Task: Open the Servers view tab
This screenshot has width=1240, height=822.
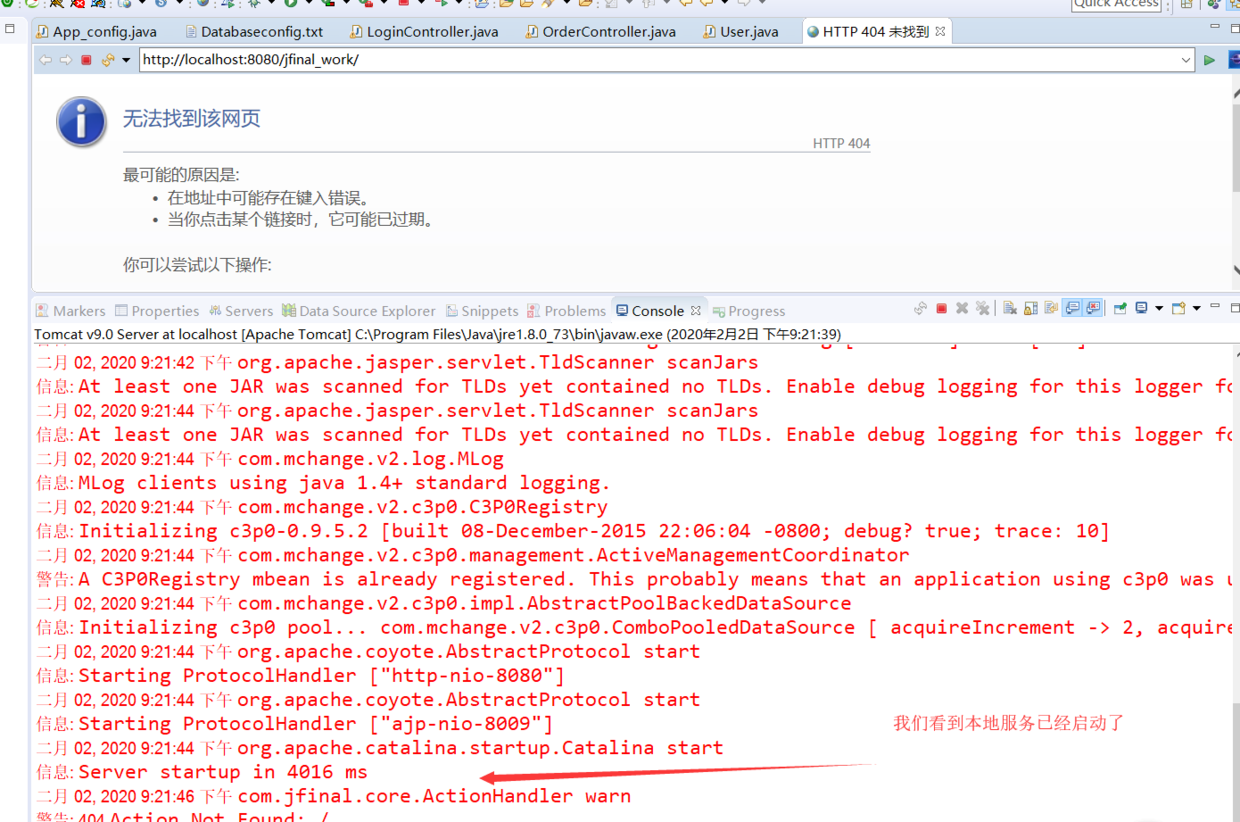Action: 241,311
